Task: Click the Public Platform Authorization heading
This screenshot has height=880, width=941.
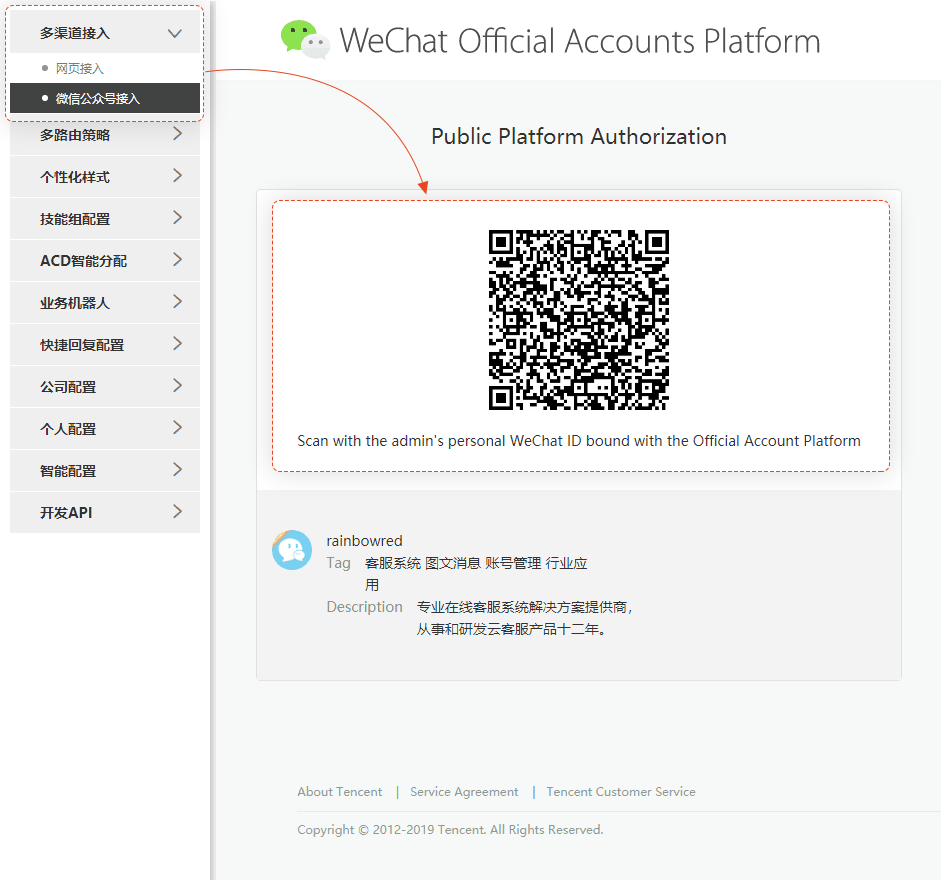Action: pos(579,136)
